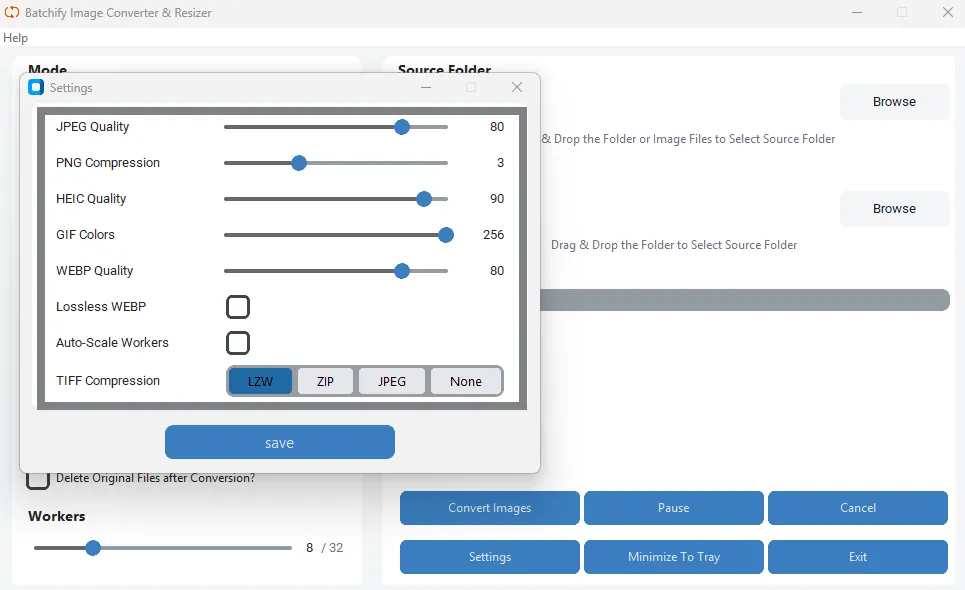Click the Batchify app icon in title bar
The width and height of the screenshot is (965, 590).
(12, 12)
